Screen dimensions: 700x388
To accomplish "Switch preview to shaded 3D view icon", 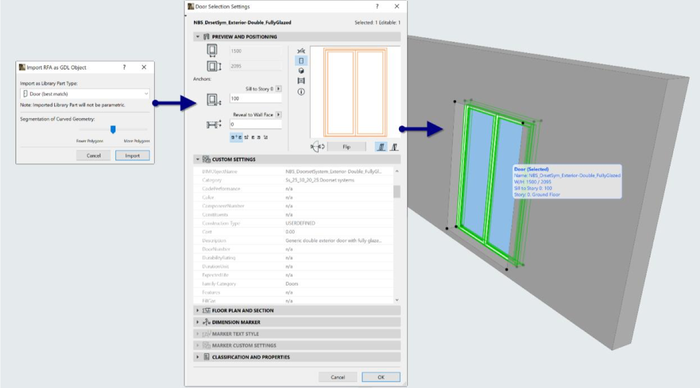I will (301, 71).
